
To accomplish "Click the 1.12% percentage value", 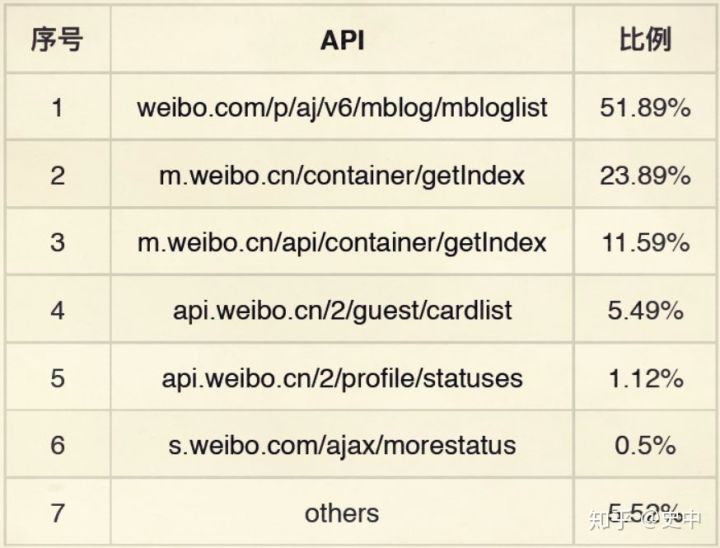I will (x=645, y=378).
